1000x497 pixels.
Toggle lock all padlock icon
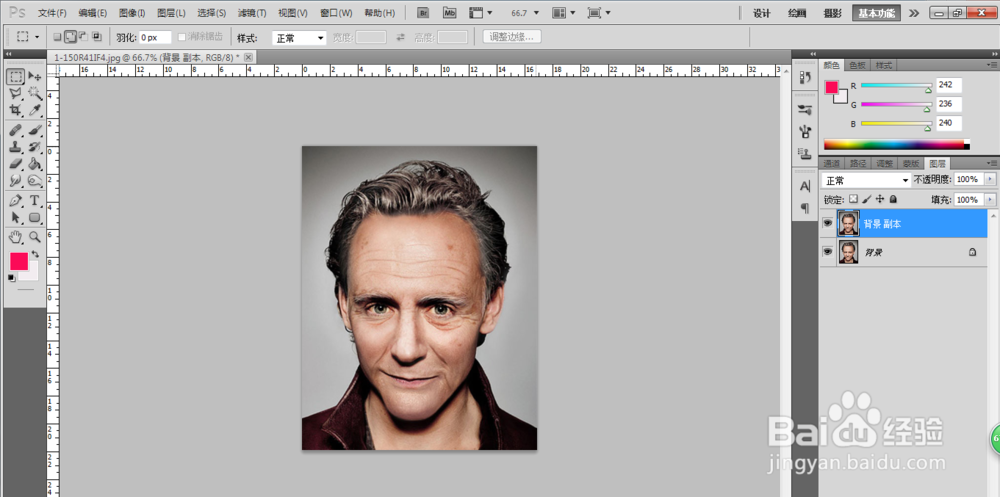click(893, 199)
